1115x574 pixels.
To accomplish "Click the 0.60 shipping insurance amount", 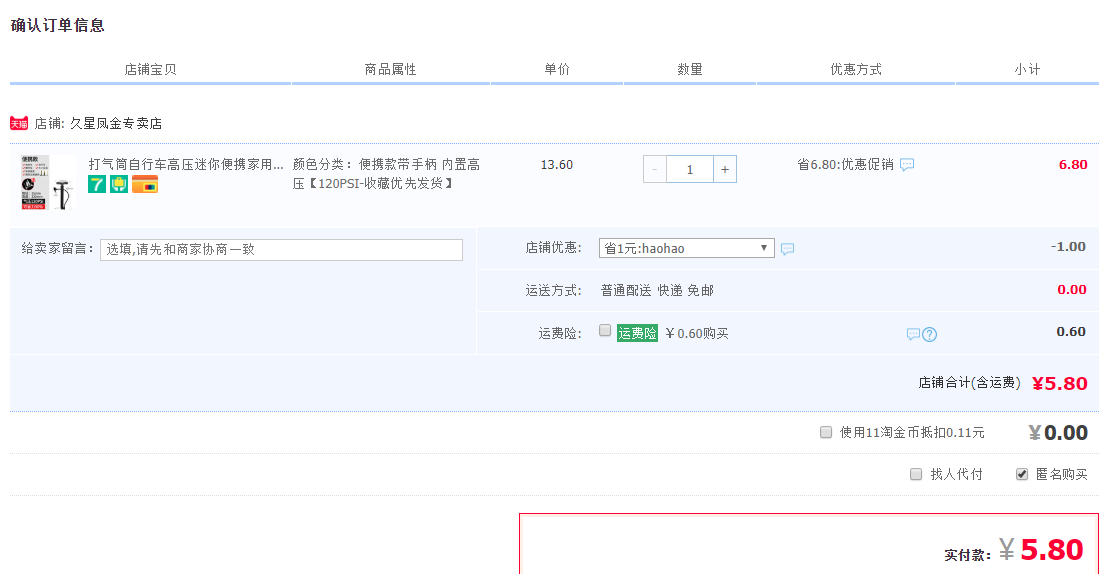I will click(1071, 331).
